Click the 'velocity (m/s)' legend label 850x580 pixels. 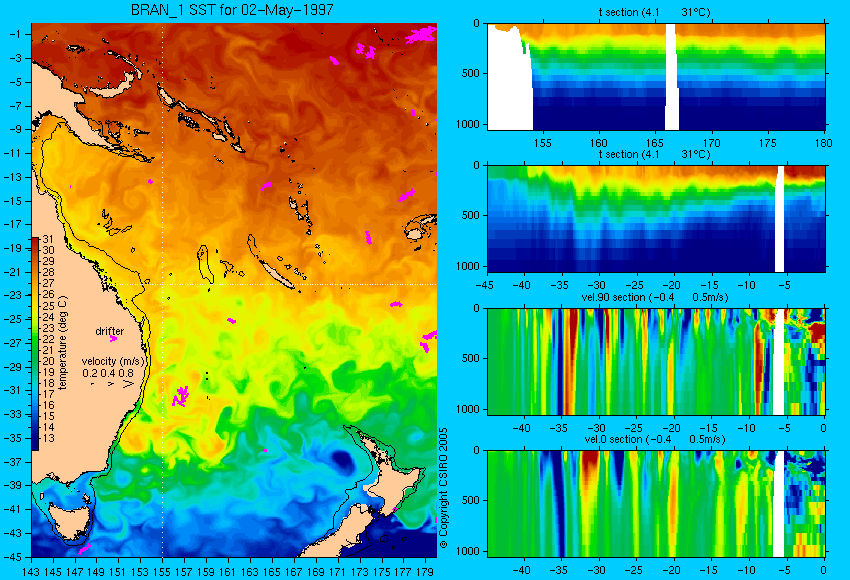[113, 361]
